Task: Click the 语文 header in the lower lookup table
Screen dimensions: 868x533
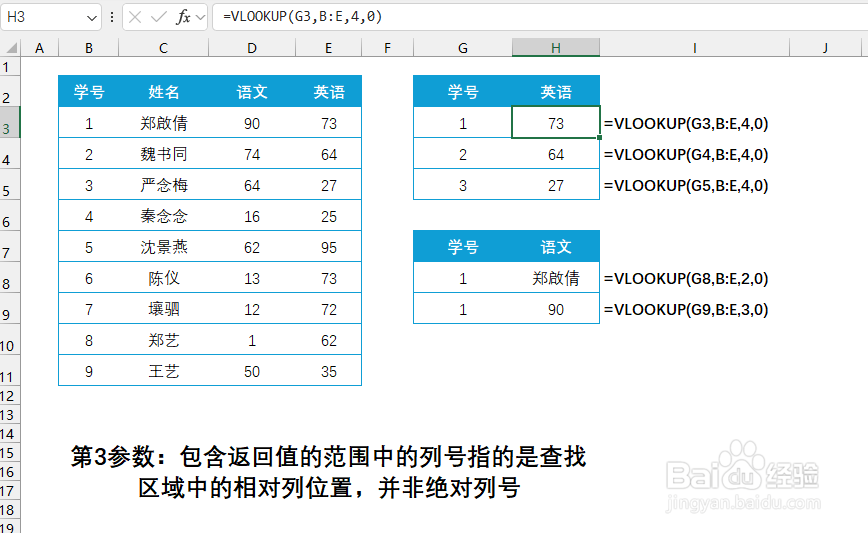Action: tap(556, 247)
